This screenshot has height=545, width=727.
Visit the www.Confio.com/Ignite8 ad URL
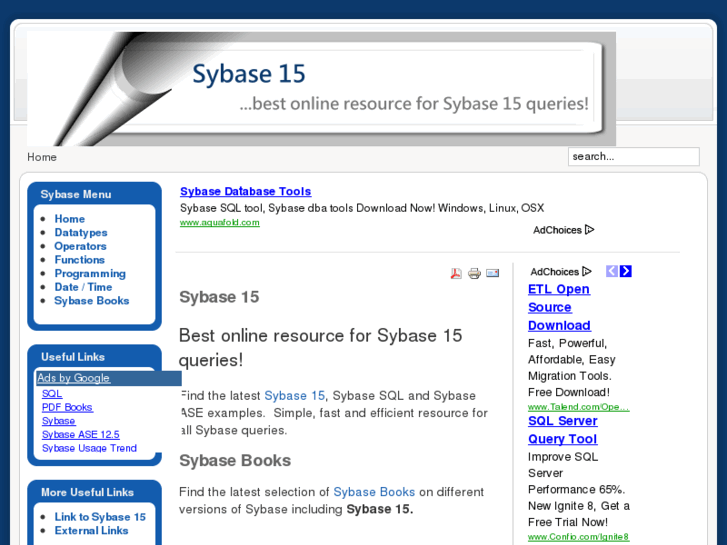click(x=579, y=537)
